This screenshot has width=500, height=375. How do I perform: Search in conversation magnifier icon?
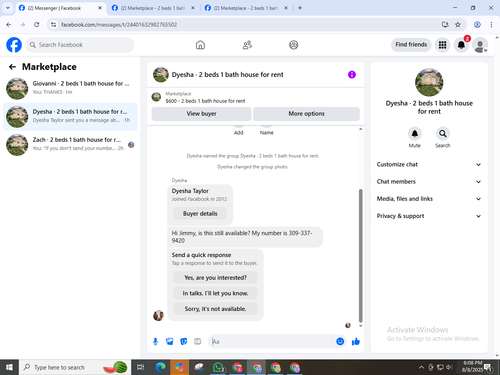click(443, 134)
